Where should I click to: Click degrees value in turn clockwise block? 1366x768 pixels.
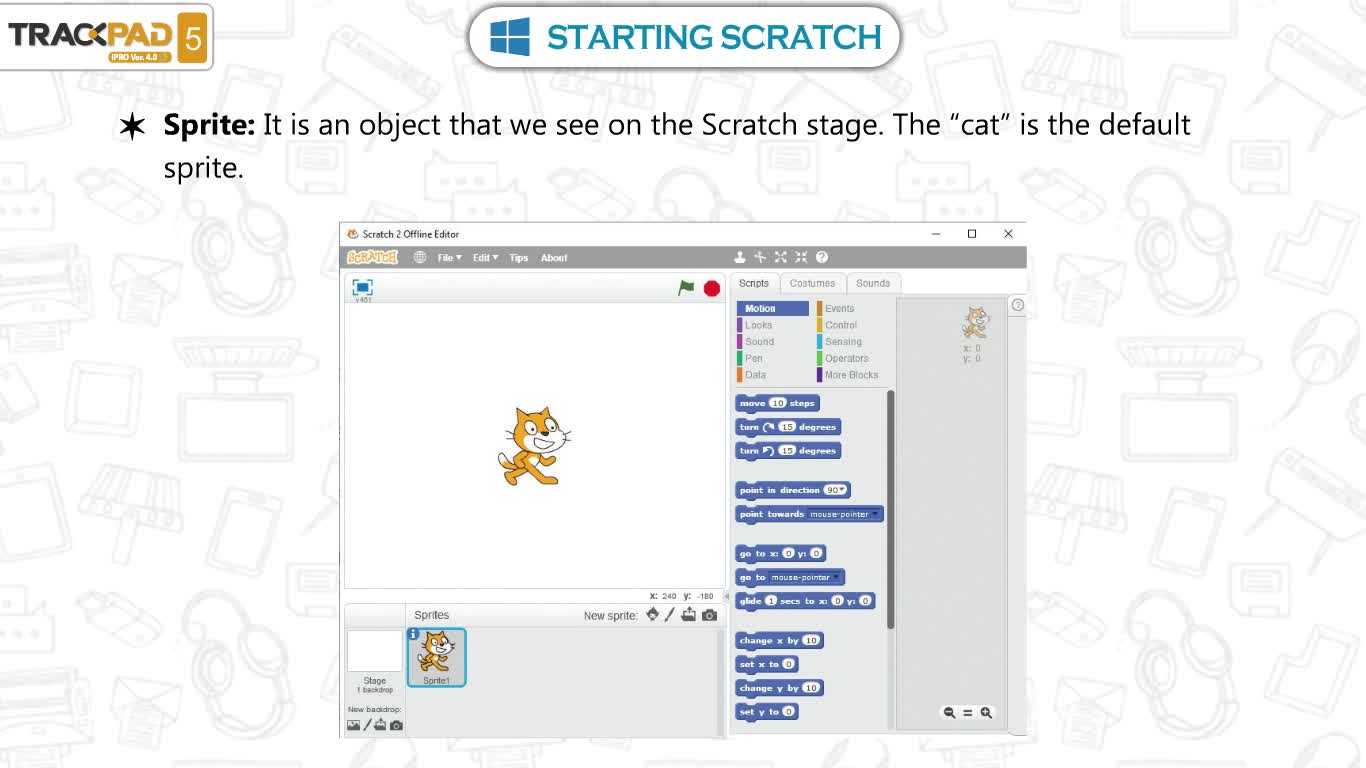coord(787,427)
